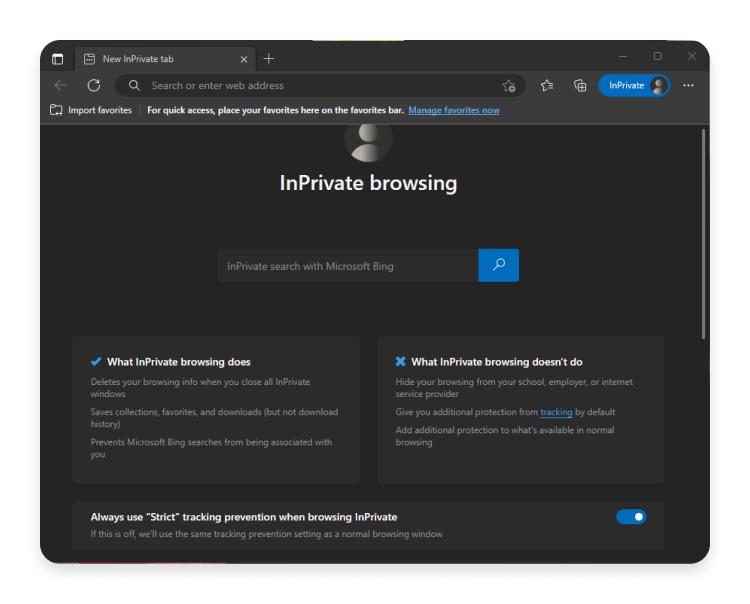Screen dimensions: 750x604
Task: Close the browser window
Action: click(692, 56)
